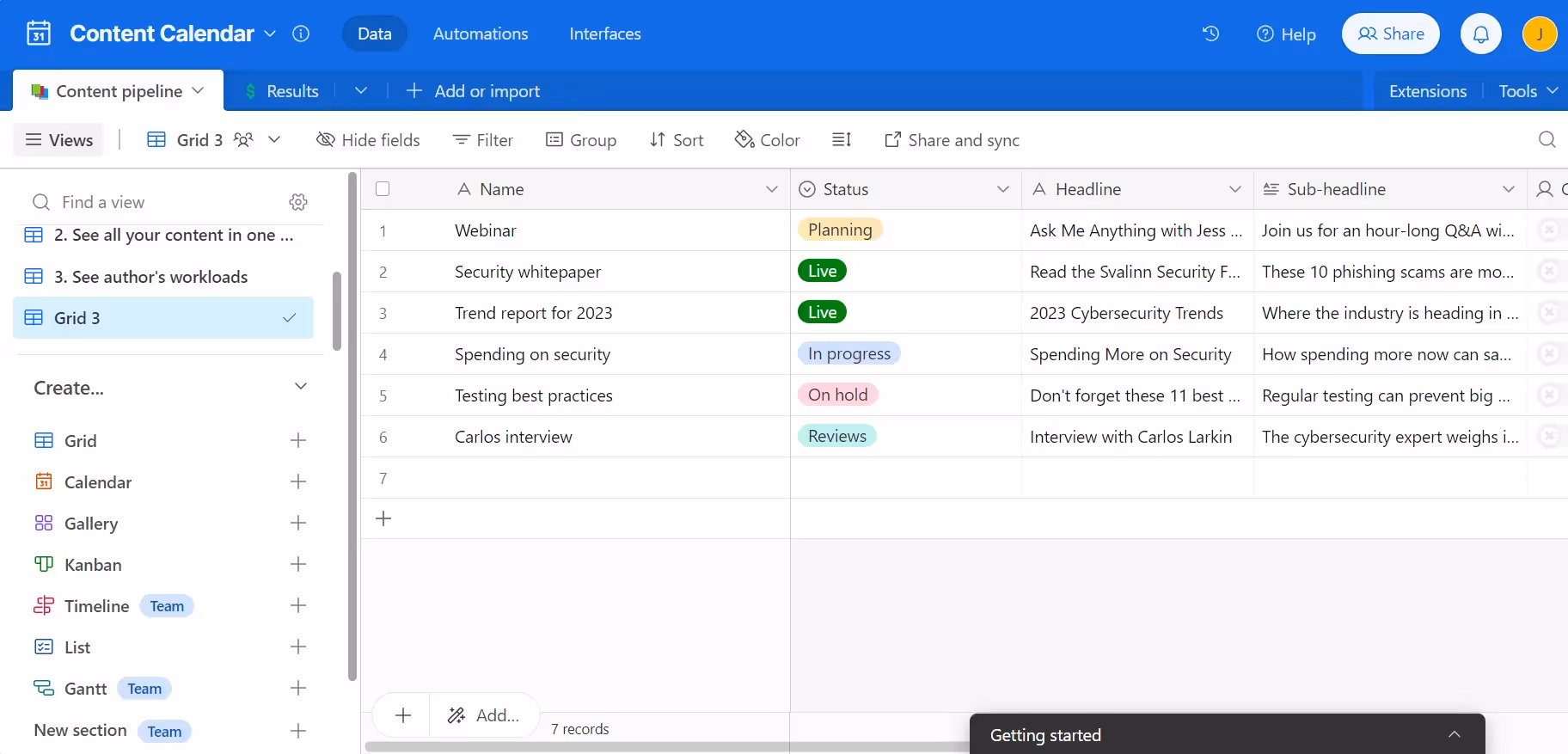This screenshot has height=754, width=1568.
Task: Click the Share button
Action: 1390,34
